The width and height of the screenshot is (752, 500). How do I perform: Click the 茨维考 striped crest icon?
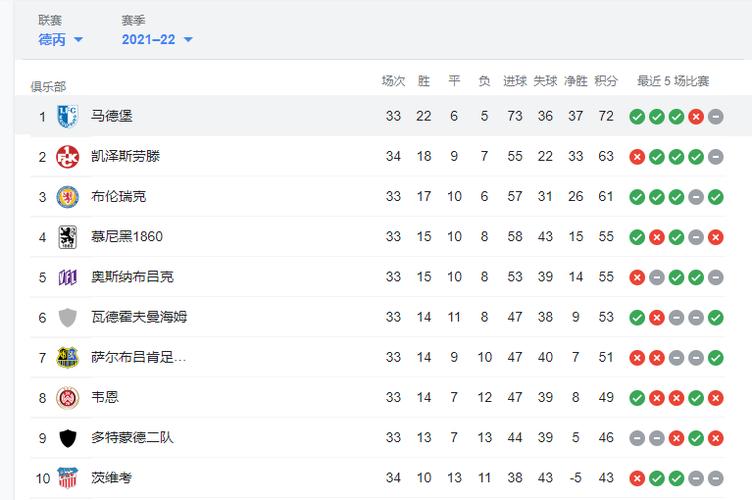pyautogui.click(x=67, y=477)
